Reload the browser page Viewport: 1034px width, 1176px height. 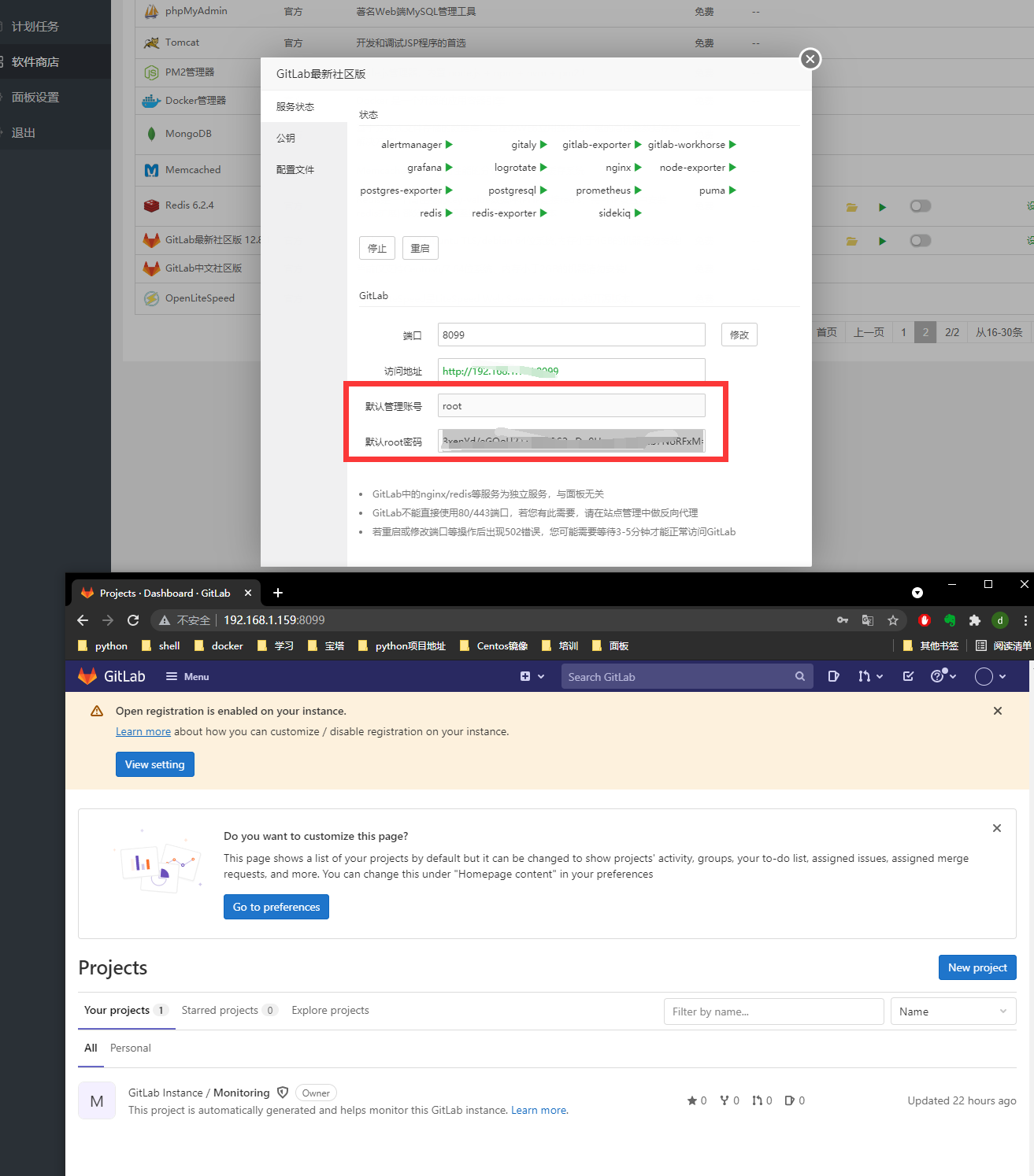point(133,620)
